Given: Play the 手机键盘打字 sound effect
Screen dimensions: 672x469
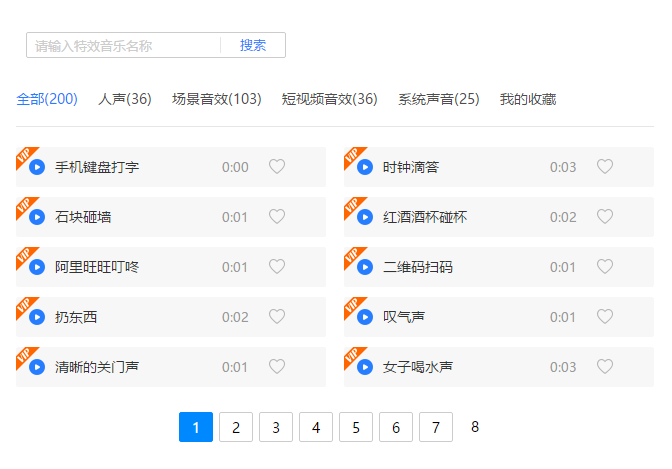Looking at the screenshot, I should coord(37,167).
